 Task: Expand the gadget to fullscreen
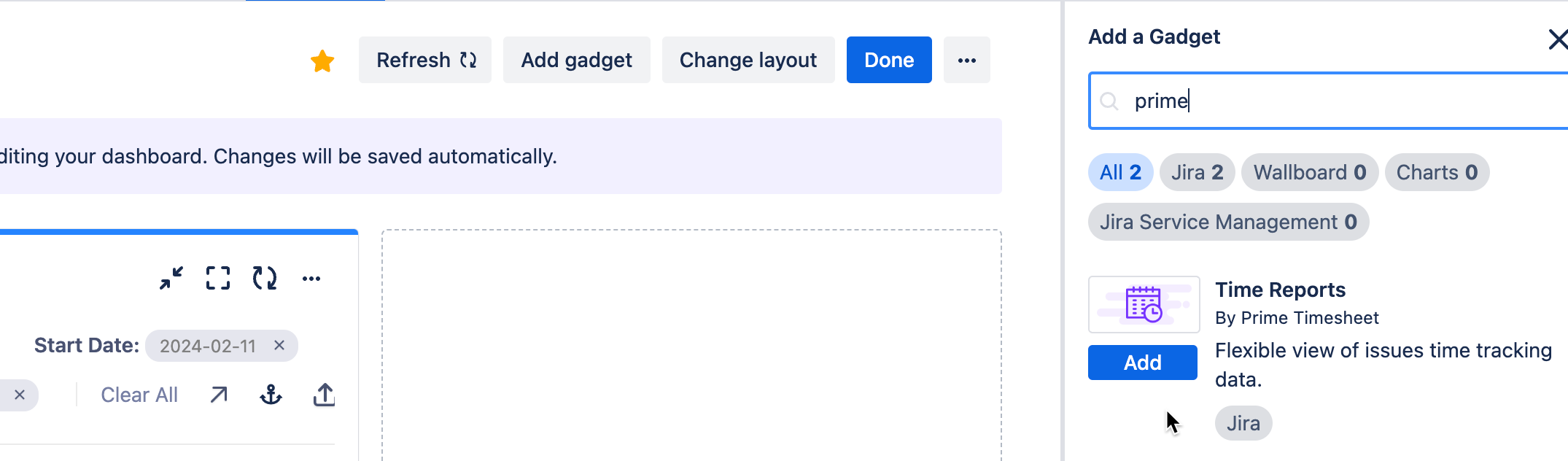(217, 278)
